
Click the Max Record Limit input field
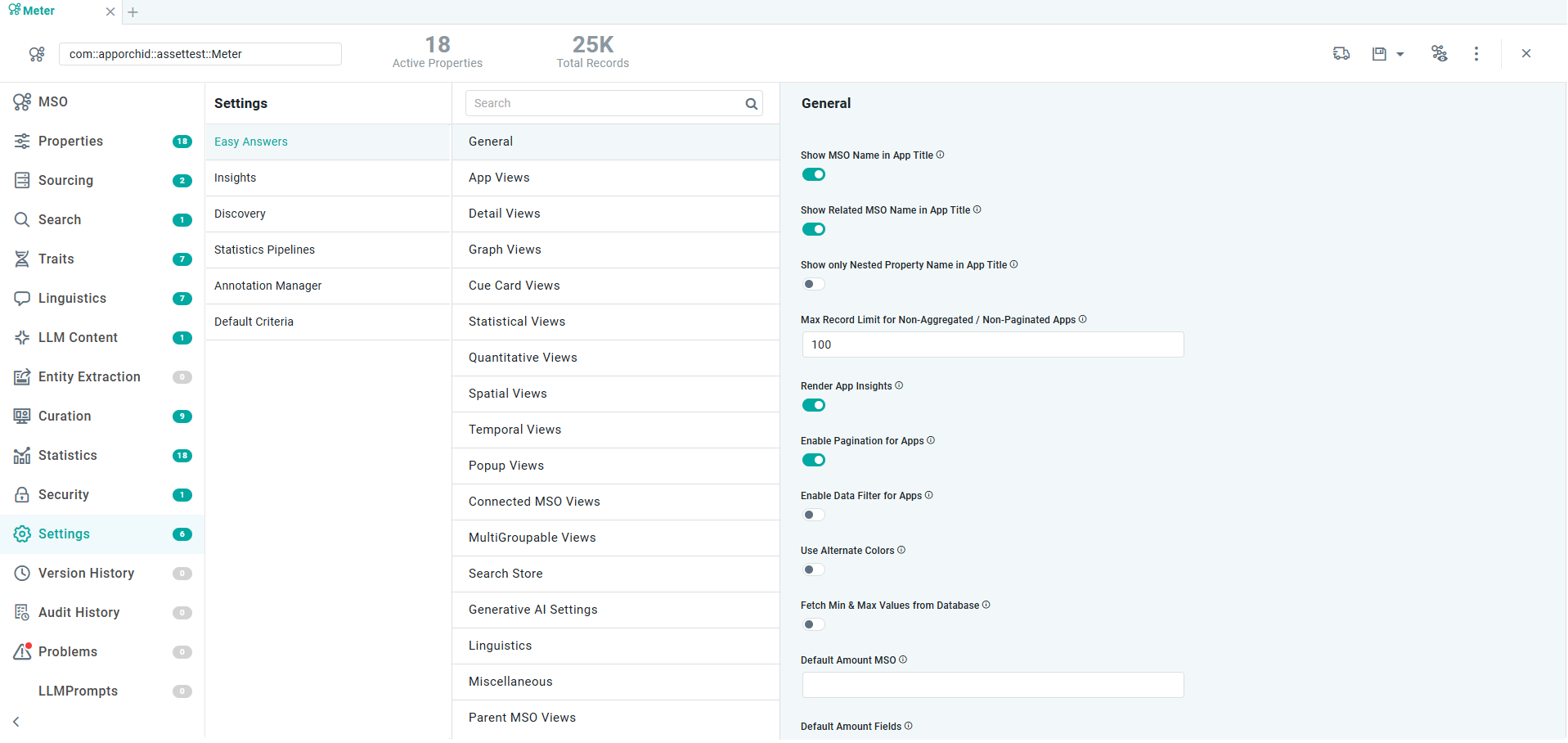(x=992, y=344)
